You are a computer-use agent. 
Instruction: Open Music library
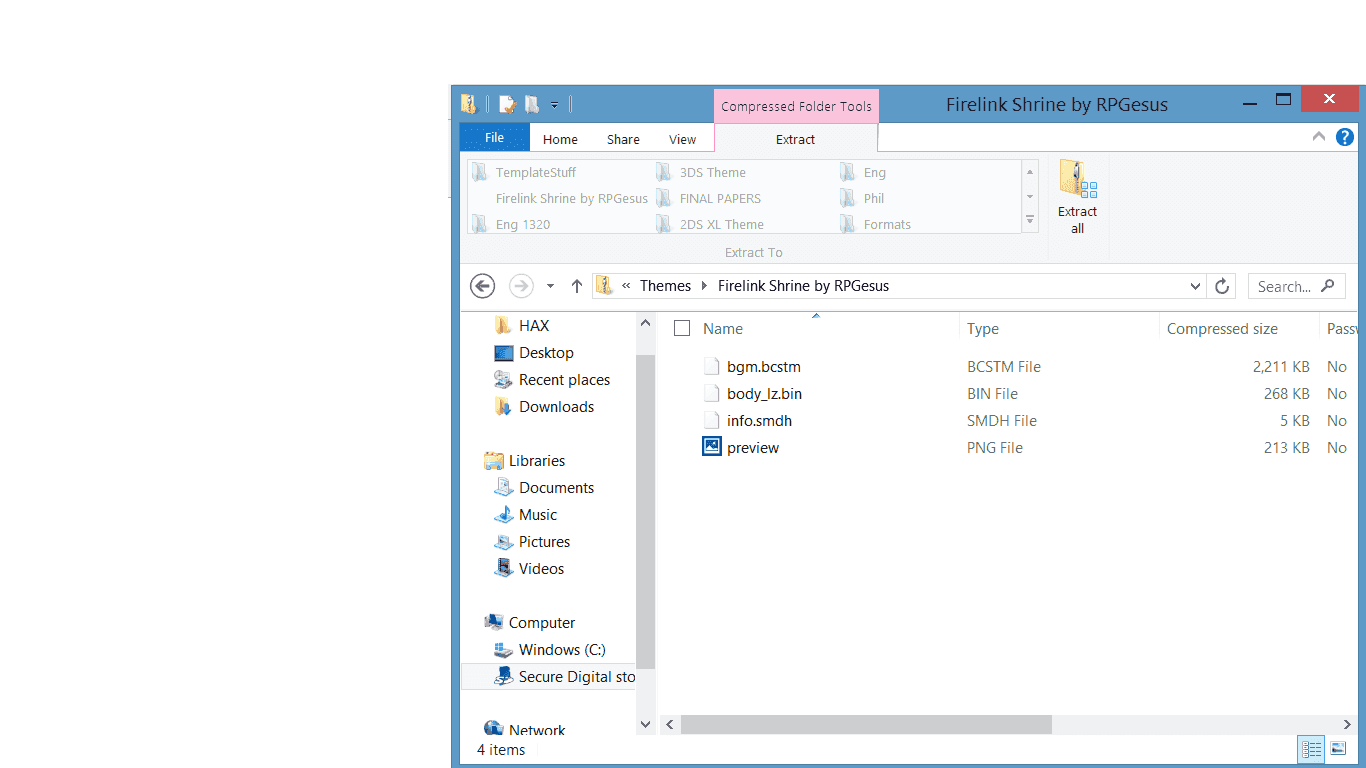(x=538, y=515)
